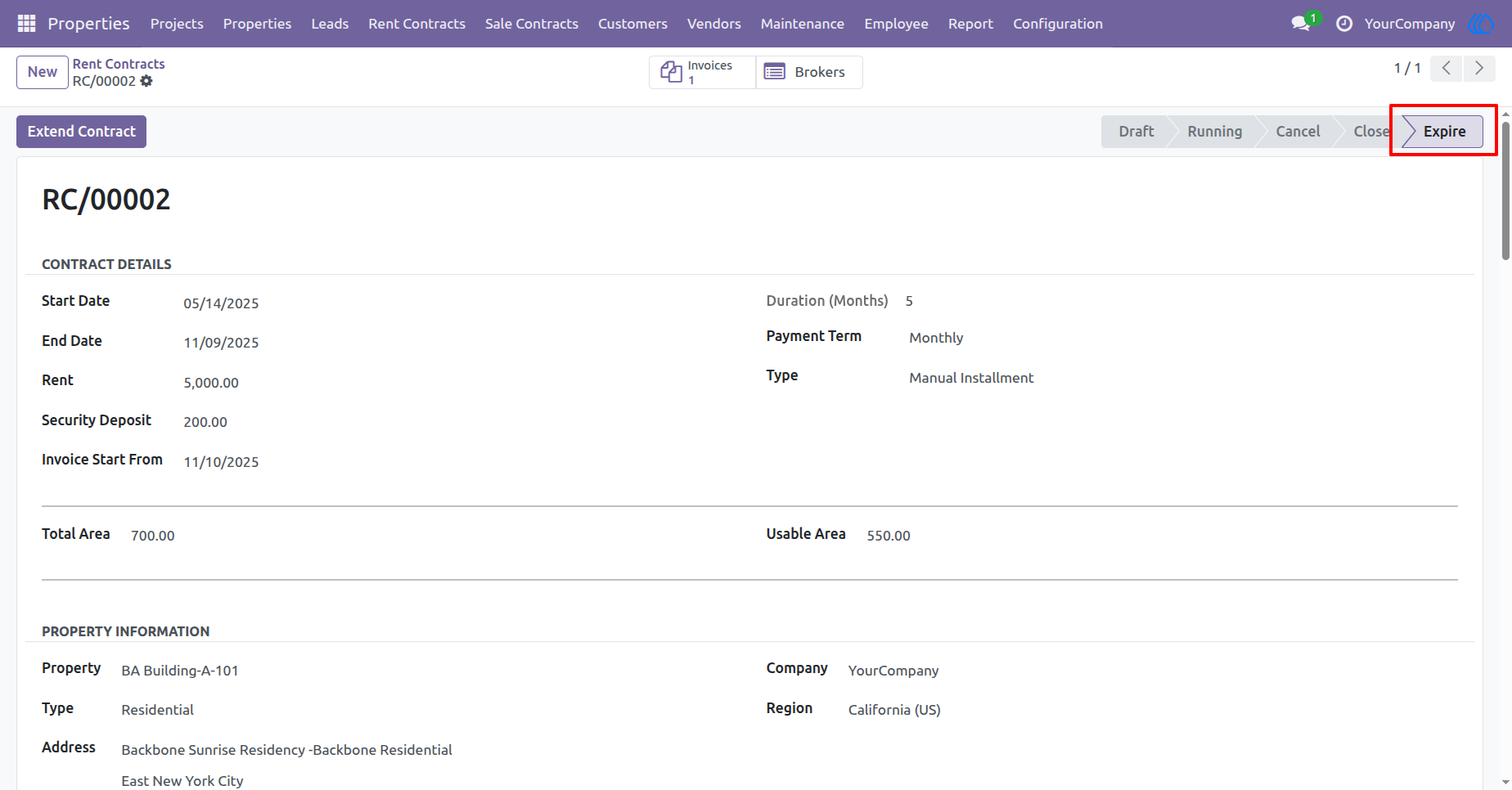Screen dimensions: 1512x790
Task: Open the Invoices smart button icon
Action: click(x=671, y=72)
